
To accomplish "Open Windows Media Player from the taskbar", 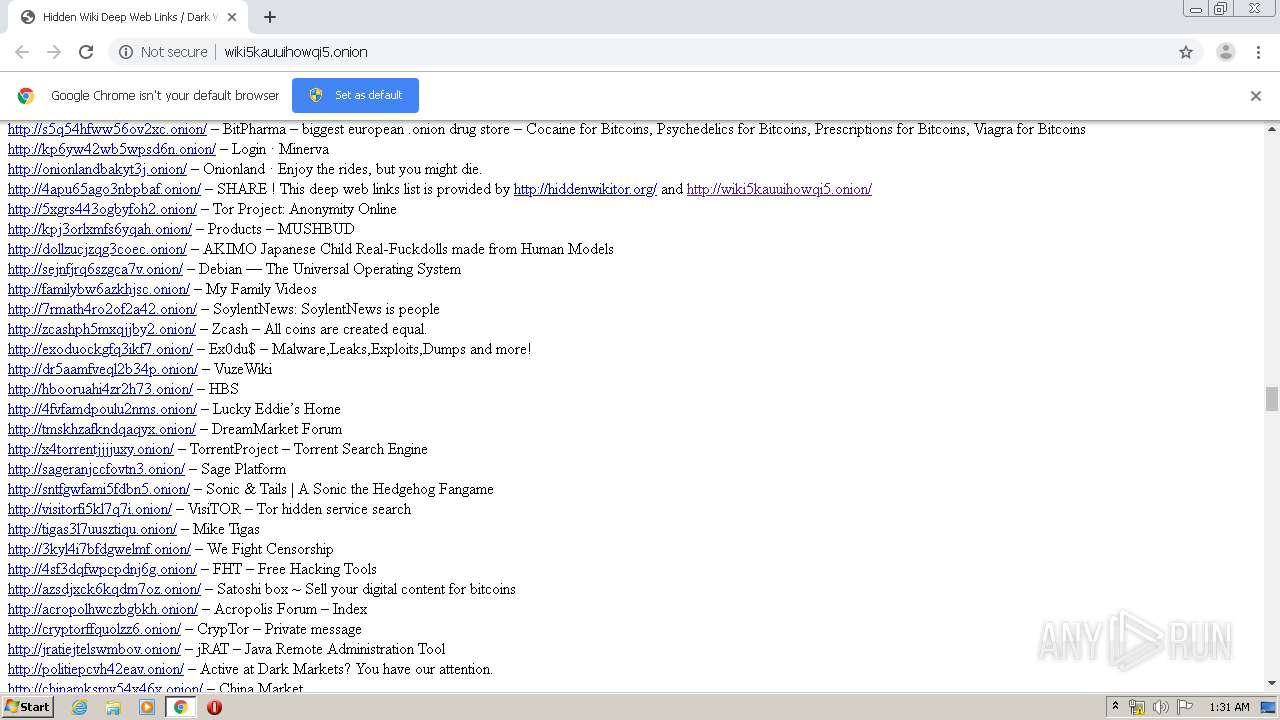I will [x=147, y=707].
